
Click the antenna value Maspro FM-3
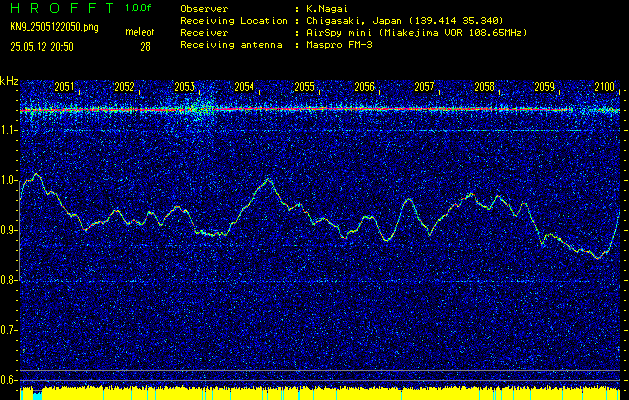click(x=339, y=45)
